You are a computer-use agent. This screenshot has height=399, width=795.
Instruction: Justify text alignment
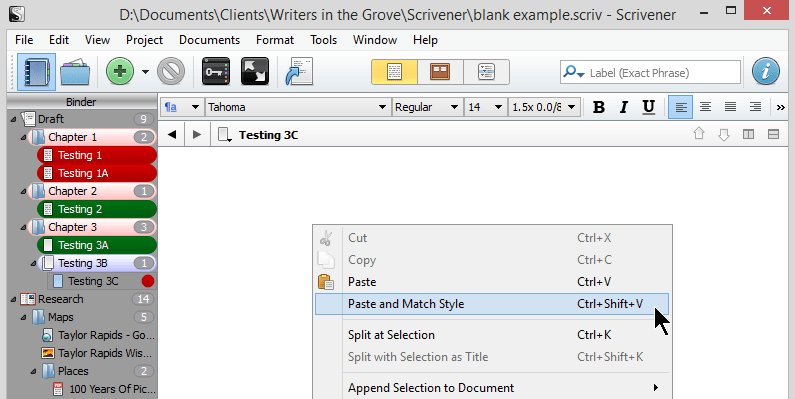730,107
